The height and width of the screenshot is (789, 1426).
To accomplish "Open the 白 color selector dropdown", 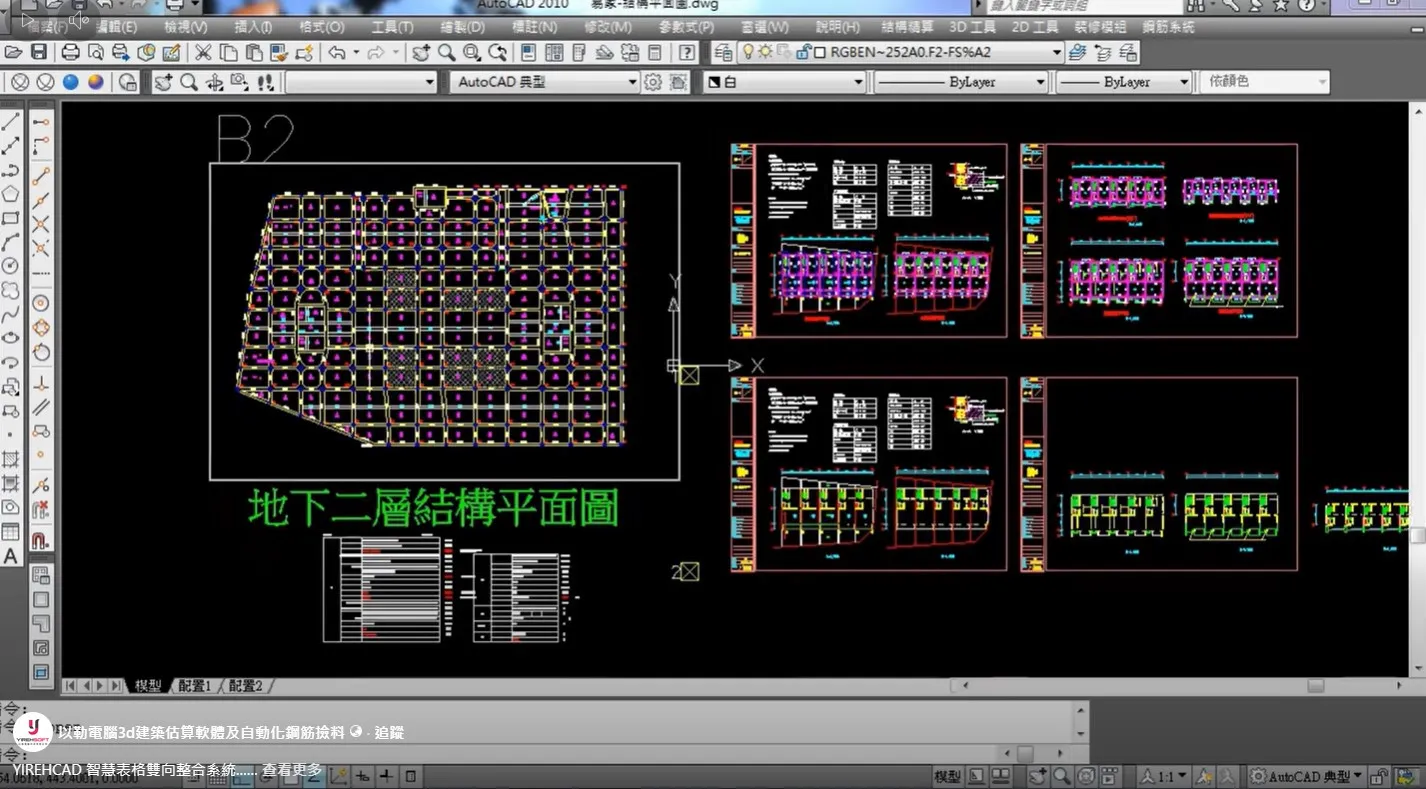I will click(x=858, y=82).
